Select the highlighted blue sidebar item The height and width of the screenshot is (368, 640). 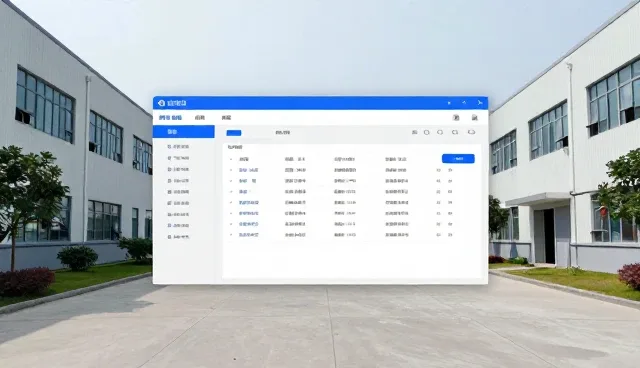(183, 132)
